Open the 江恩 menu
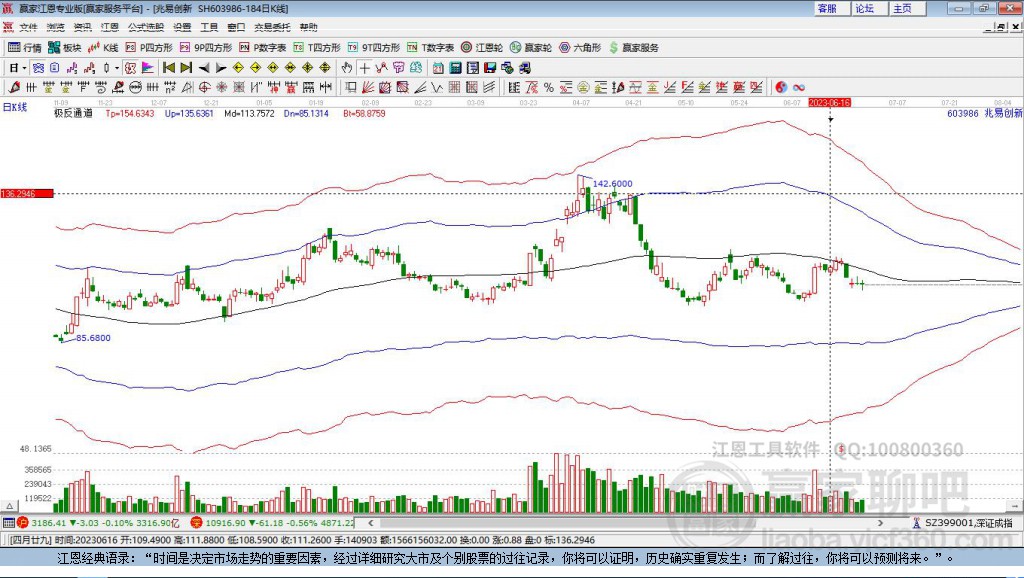Screen dimensions: 1024x578 tap(110, 27)
